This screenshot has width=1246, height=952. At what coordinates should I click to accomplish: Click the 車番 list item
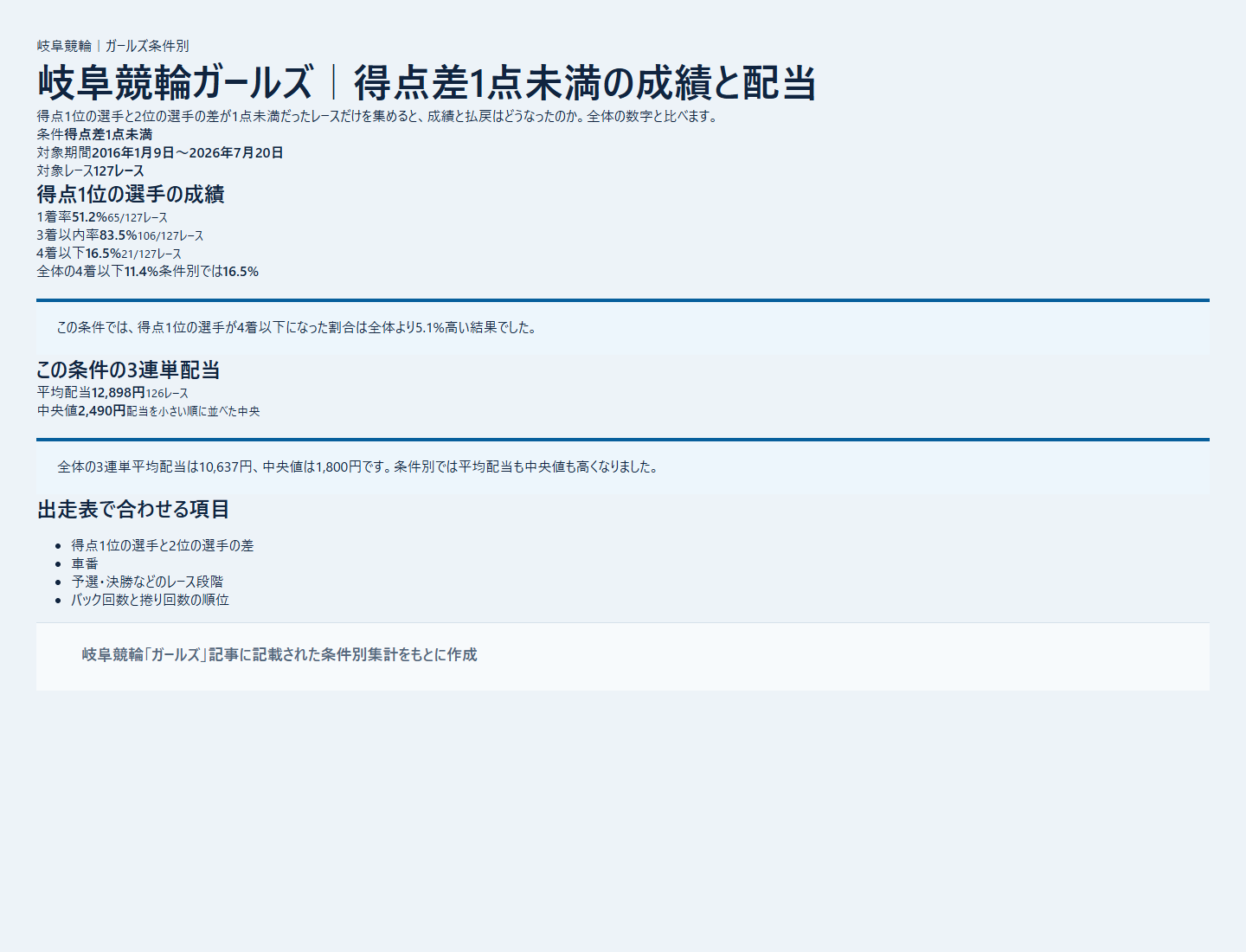(x=85, y=563)
